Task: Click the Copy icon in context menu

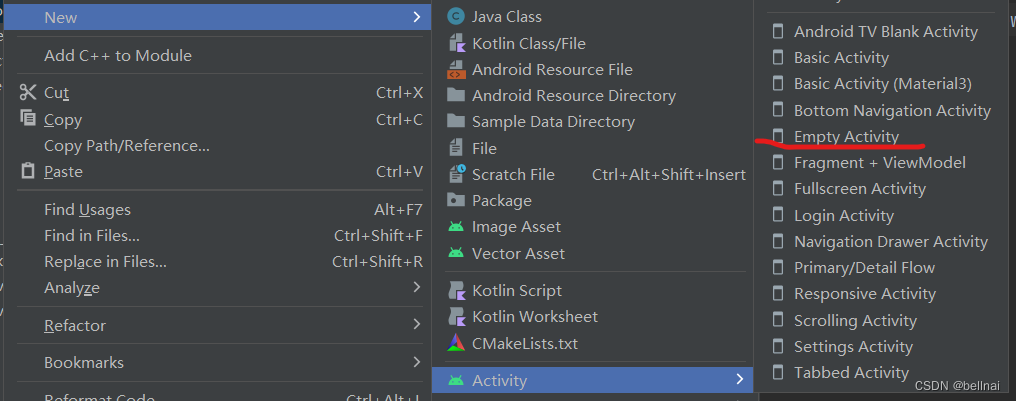Action: (x=28, y=118)
